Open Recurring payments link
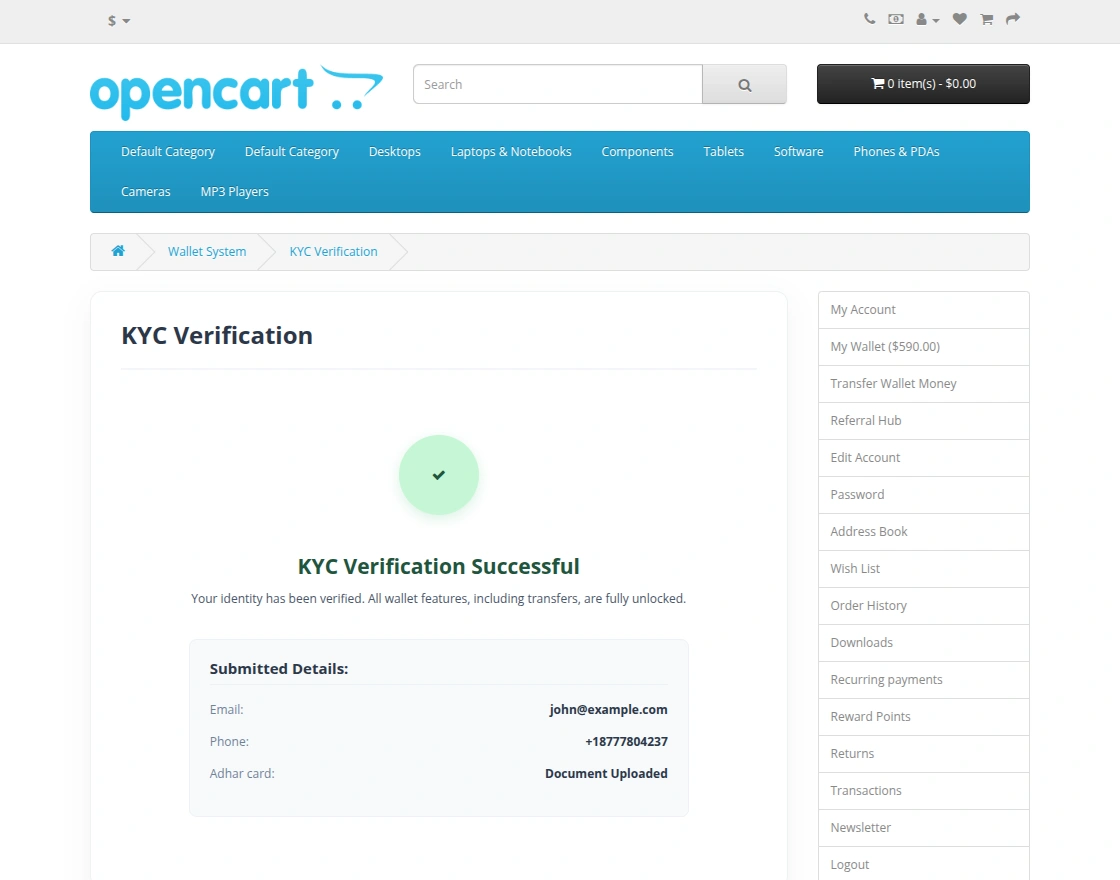 click(x=924, y=680)
